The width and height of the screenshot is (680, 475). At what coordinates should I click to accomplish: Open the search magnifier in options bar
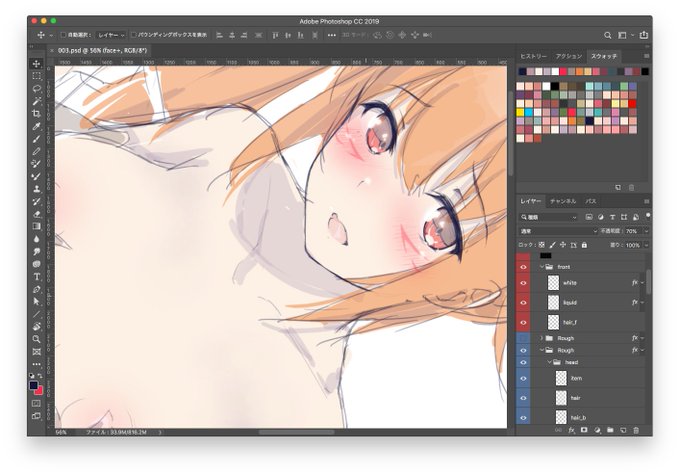(608, 35)
